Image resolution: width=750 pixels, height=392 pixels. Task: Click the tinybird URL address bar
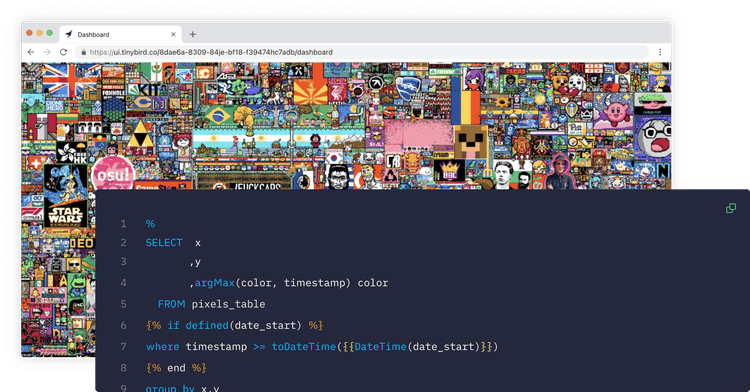[362, 52]
